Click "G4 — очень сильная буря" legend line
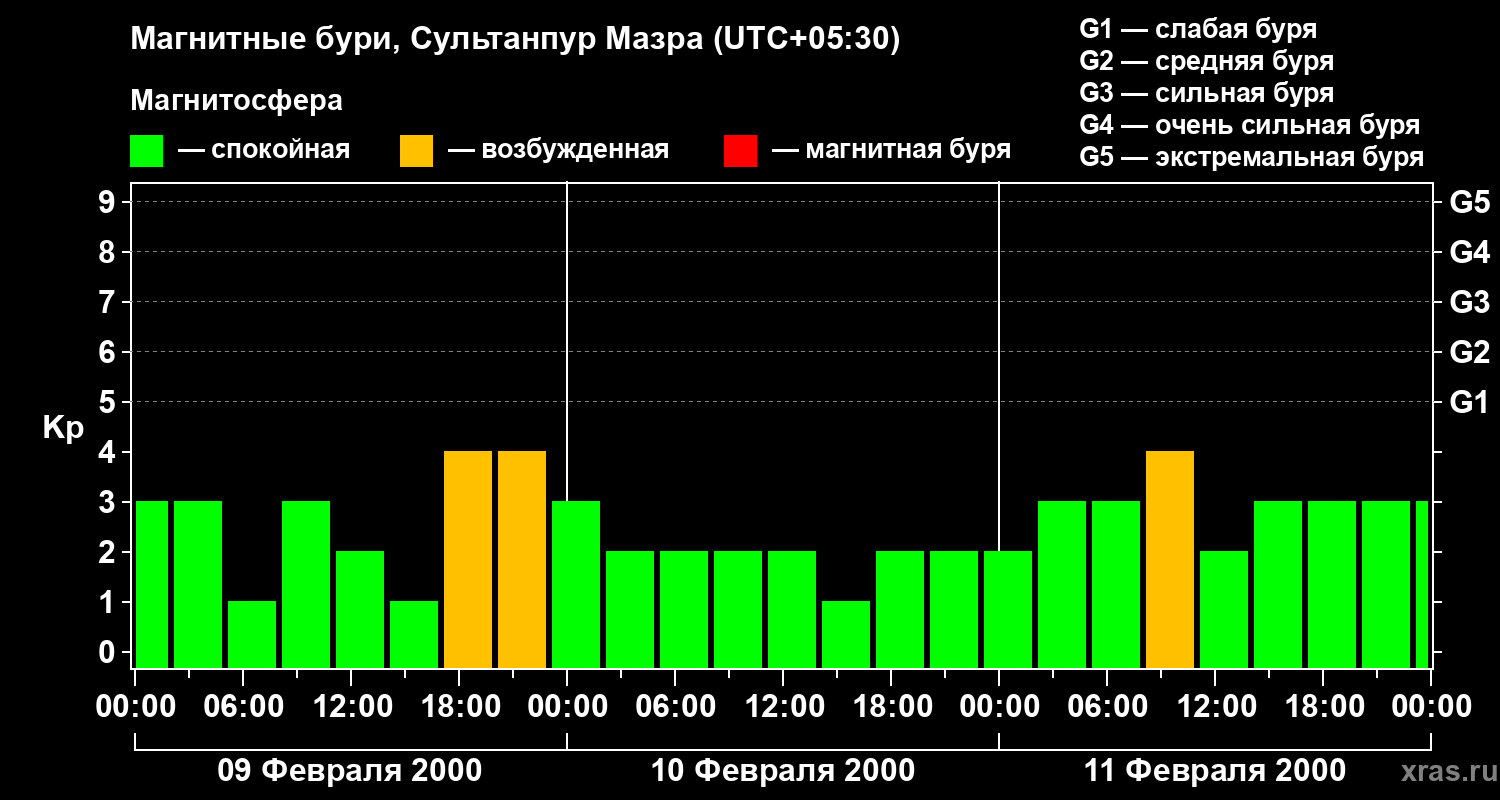Image resolution: width=1500 pixels, height=800 pixels. (1250, 125)
